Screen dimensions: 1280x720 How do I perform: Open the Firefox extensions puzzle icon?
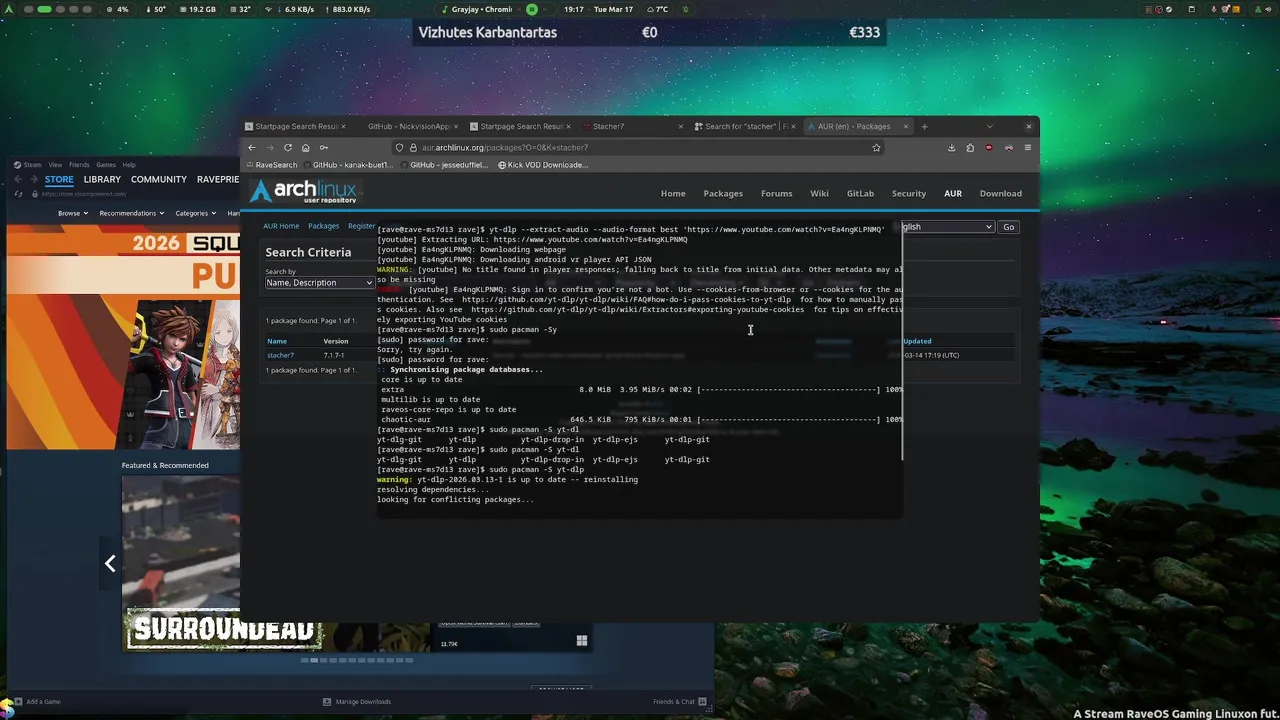click(970, 147)
